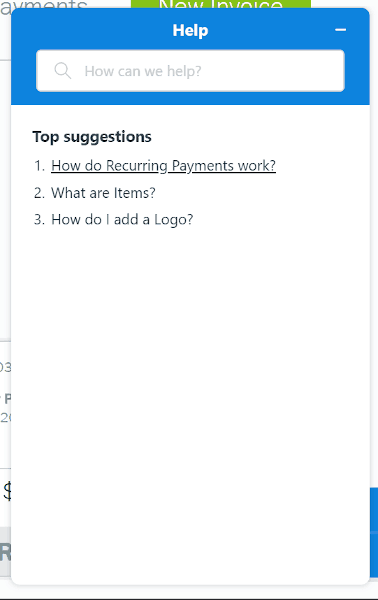Click the empty white area of the Help panel
The image size is (378, 600).
click(190, 383)
